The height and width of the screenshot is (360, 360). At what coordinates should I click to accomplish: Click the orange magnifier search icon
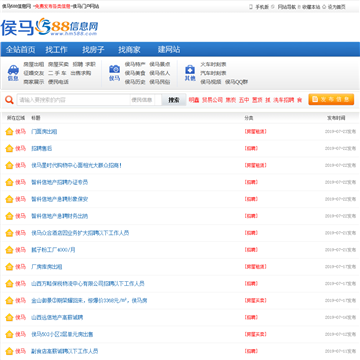coord(9,99)
